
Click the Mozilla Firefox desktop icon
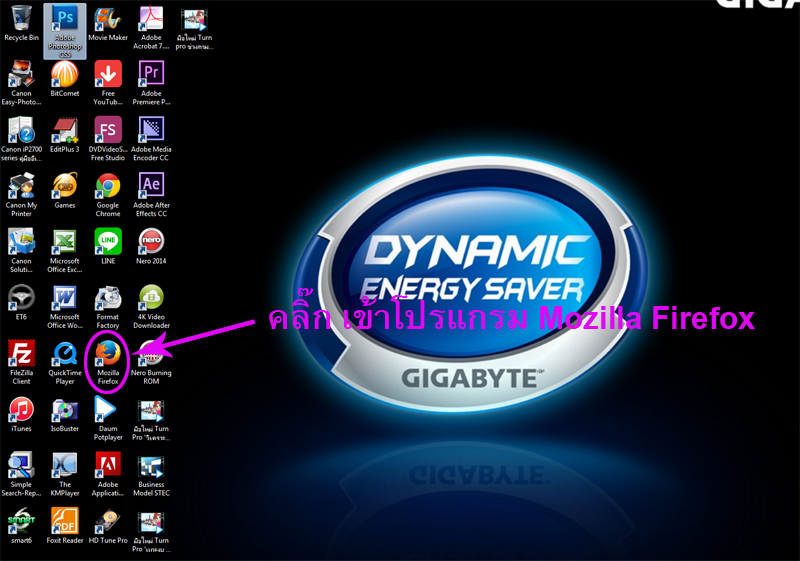[108, 354]
